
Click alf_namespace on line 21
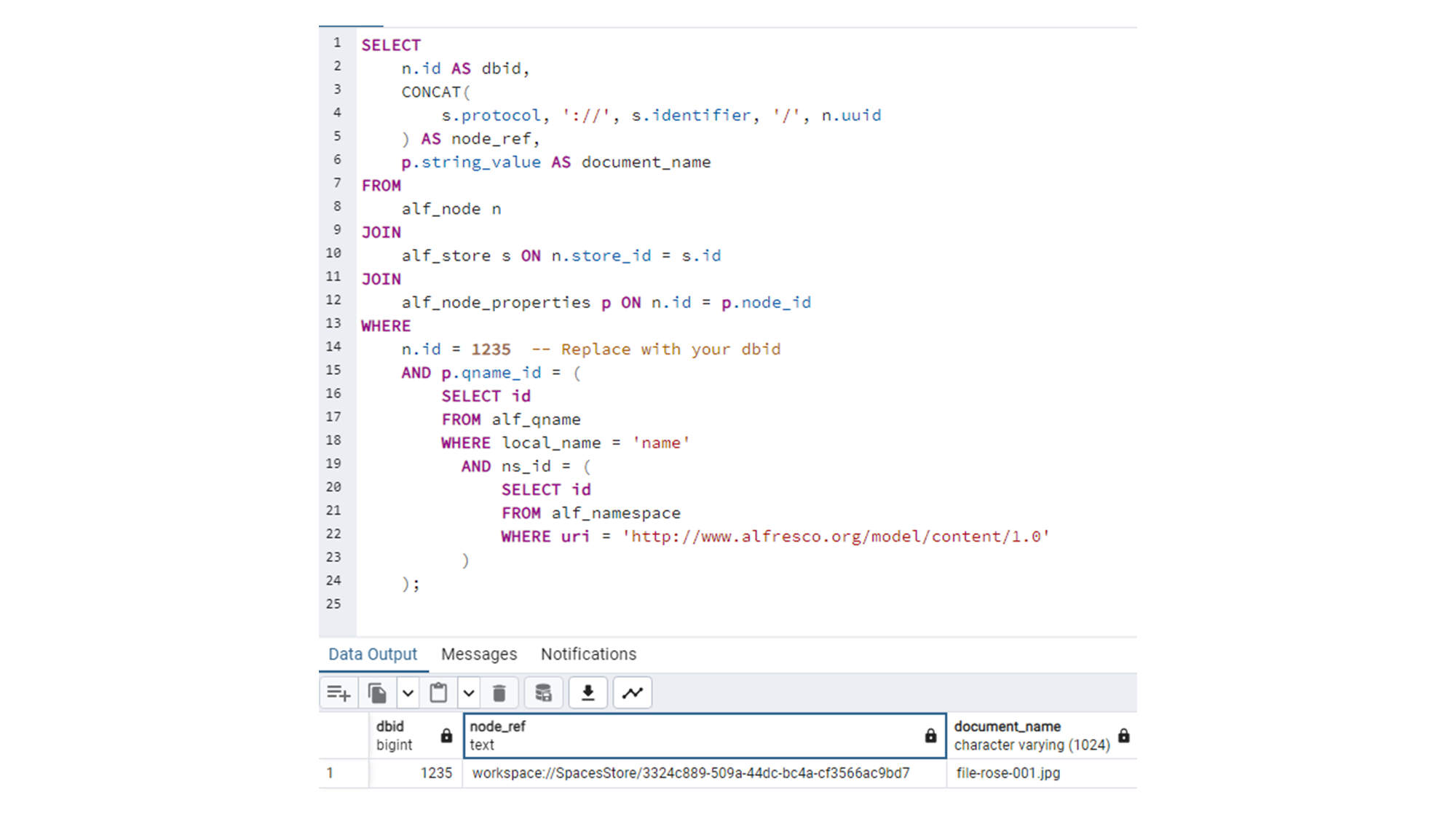click(616, 513)
